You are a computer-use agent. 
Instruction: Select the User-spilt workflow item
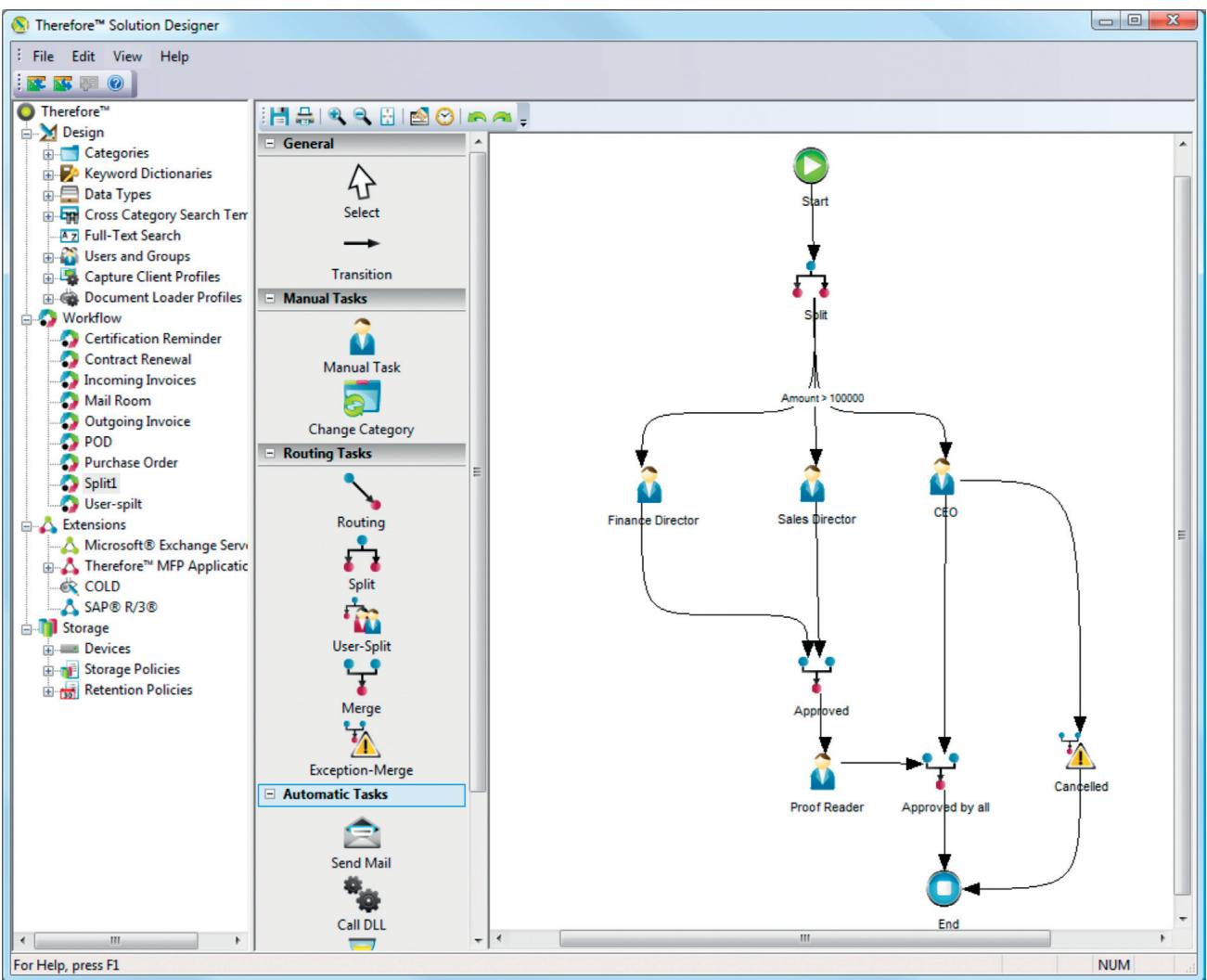pos(113,504)
